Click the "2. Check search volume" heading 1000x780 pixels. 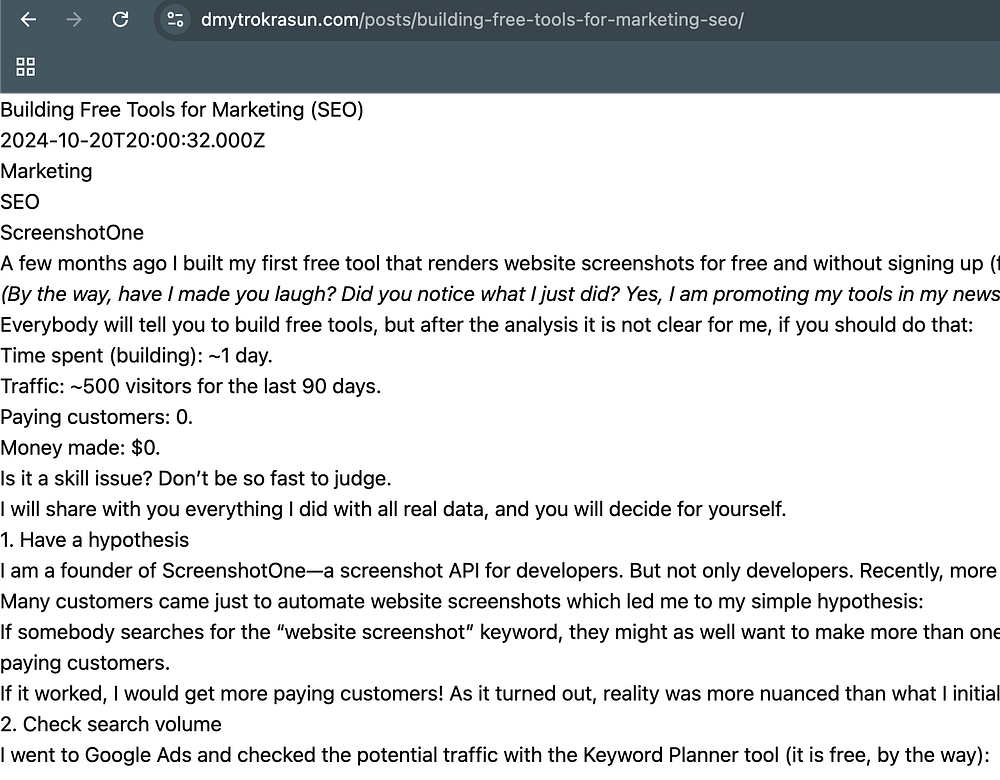[x=111, y=725]
